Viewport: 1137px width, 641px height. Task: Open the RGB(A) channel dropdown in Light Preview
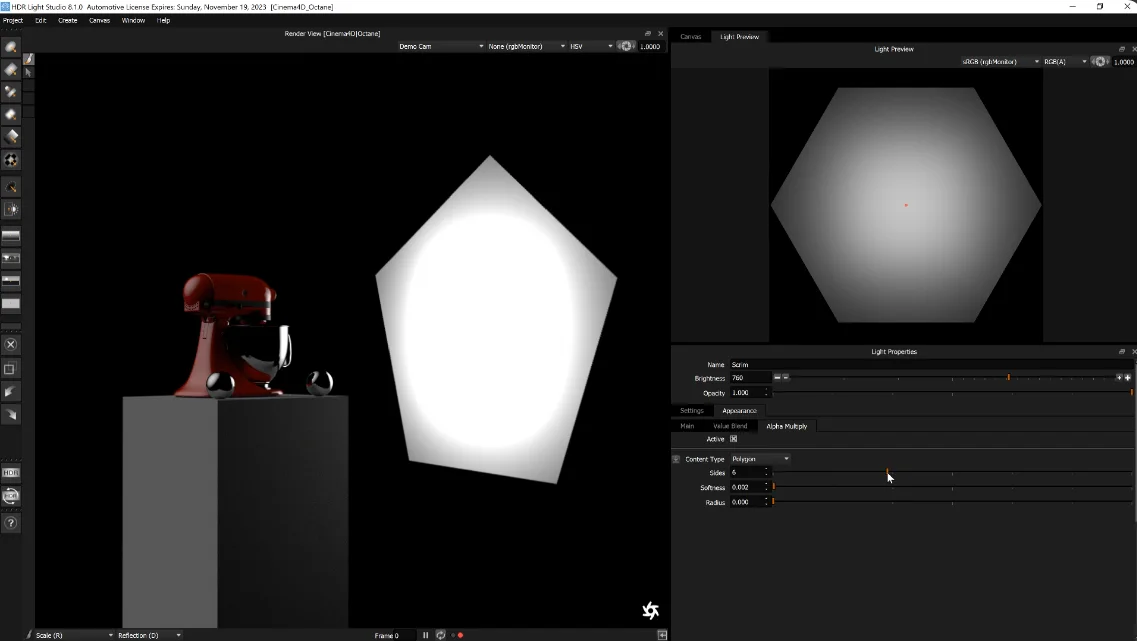click(1065, 62)
